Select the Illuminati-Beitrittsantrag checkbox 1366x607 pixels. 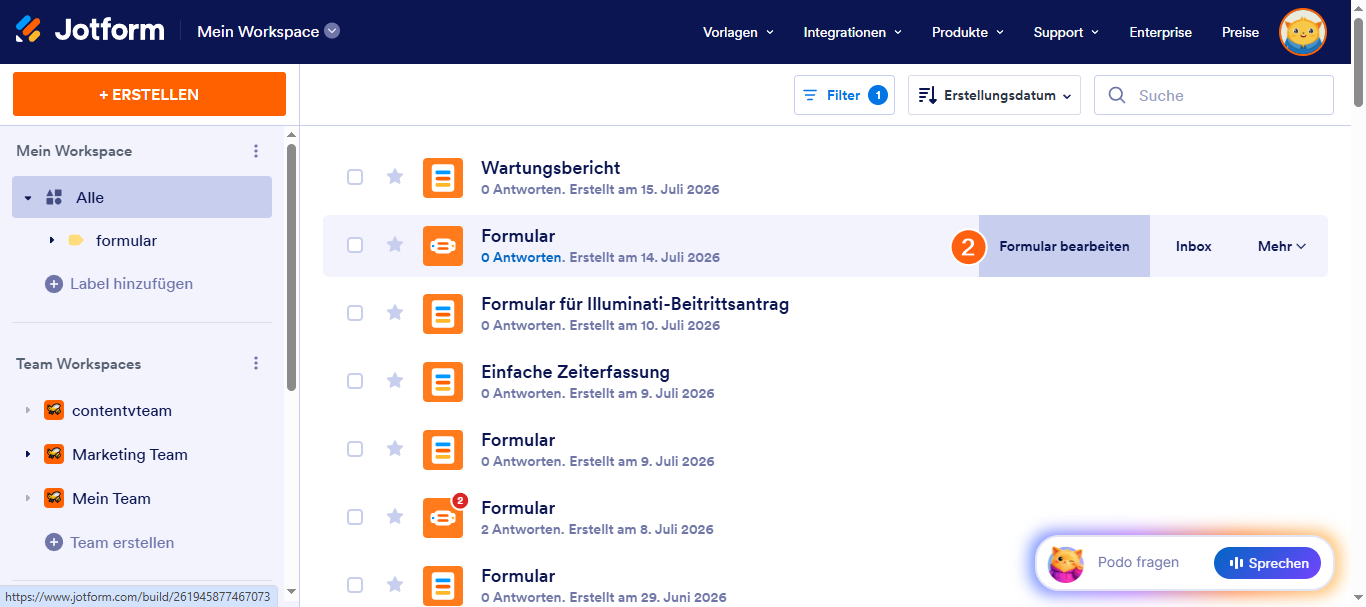pos(355,313)
